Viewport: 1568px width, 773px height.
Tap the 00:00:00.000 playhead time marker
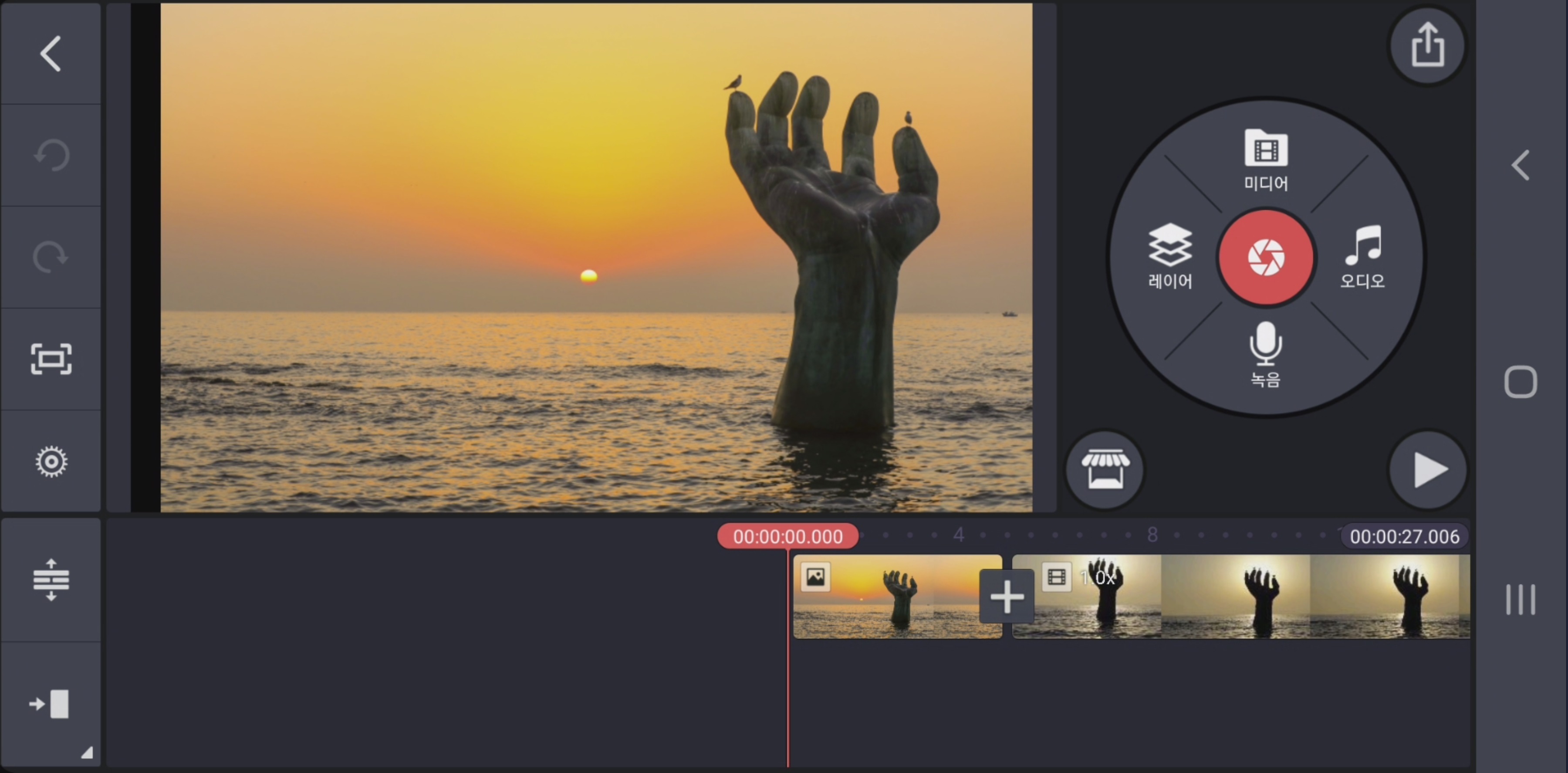pos(787,536)
